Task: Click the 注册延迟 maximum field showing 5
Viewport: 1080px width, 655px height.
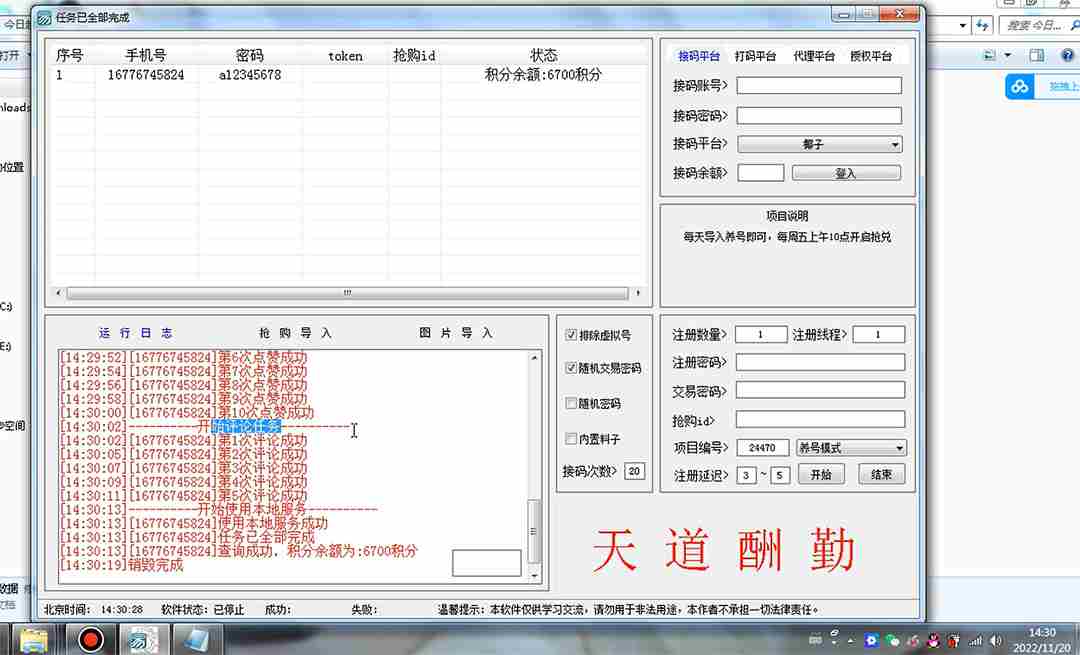Action: 780,475
